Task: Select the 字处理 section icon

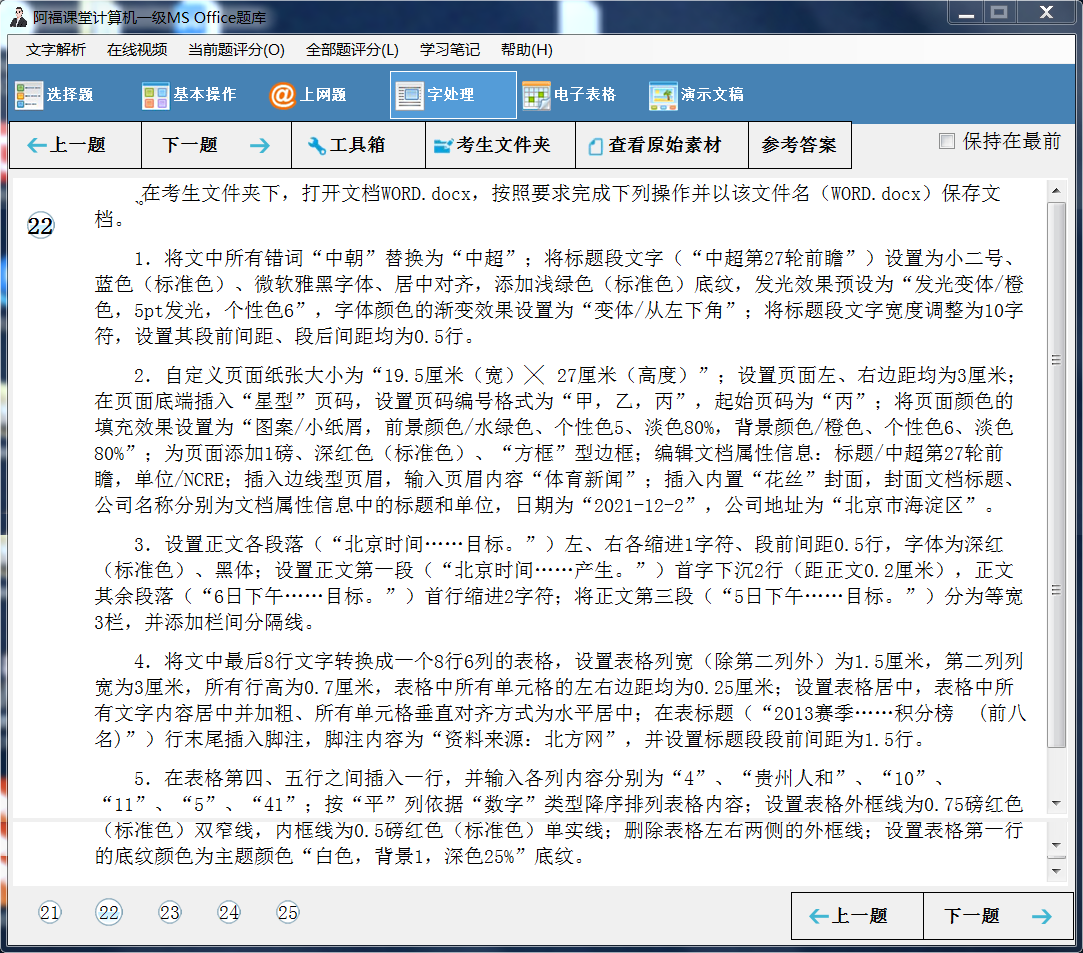Action: (x=409, y=96)
